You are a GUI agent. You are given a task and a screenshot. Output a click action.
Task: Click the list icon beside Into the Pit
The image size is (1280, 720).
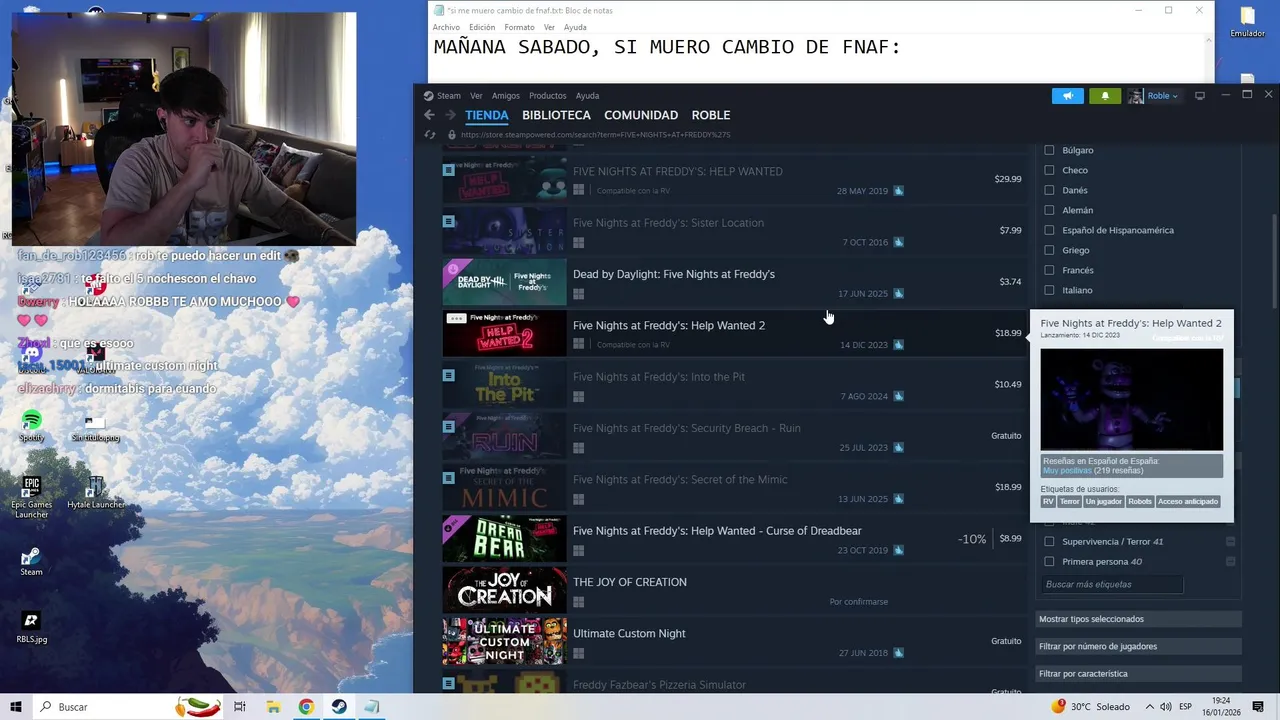(x=448, y=375)
